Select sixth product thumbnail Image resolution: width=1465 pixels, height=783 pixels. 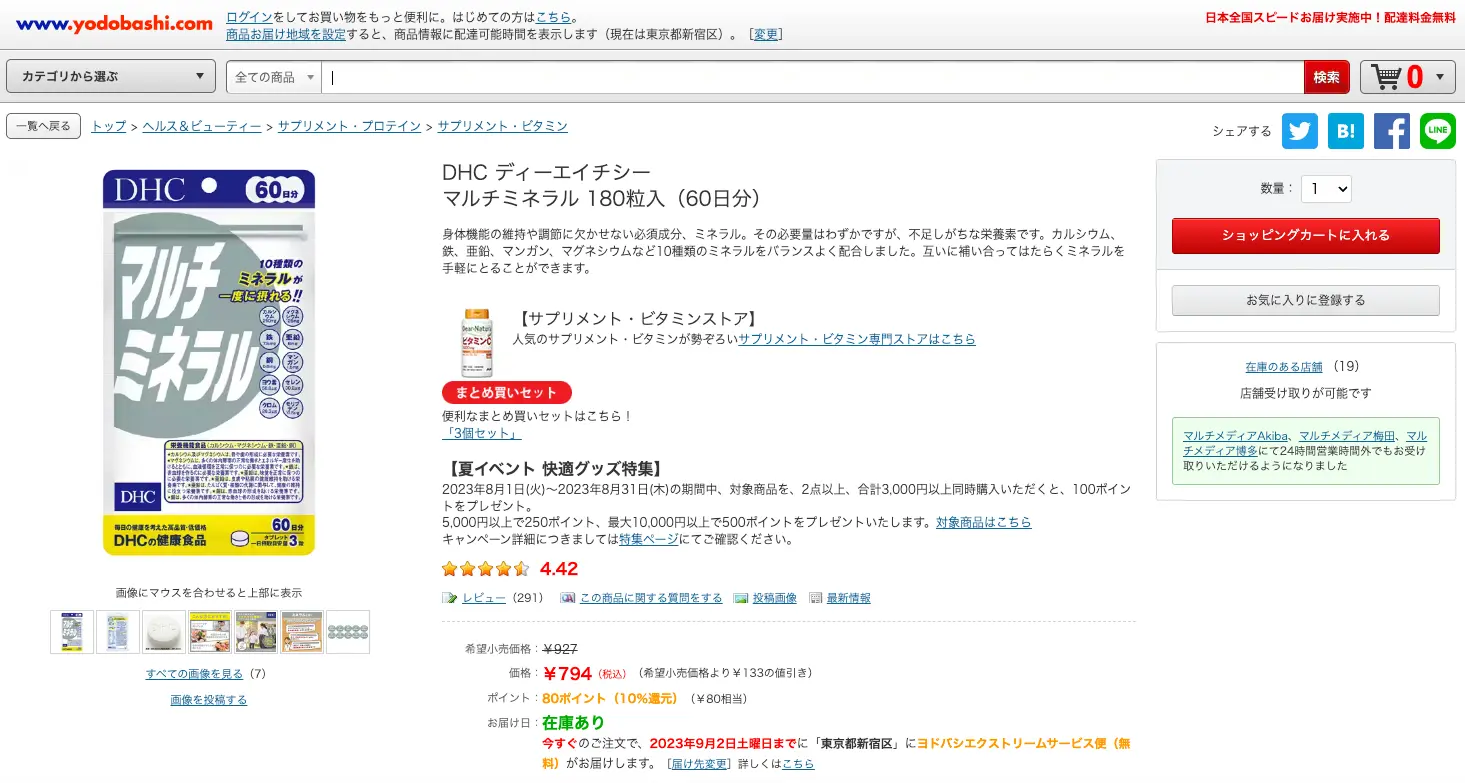(302, 632)
